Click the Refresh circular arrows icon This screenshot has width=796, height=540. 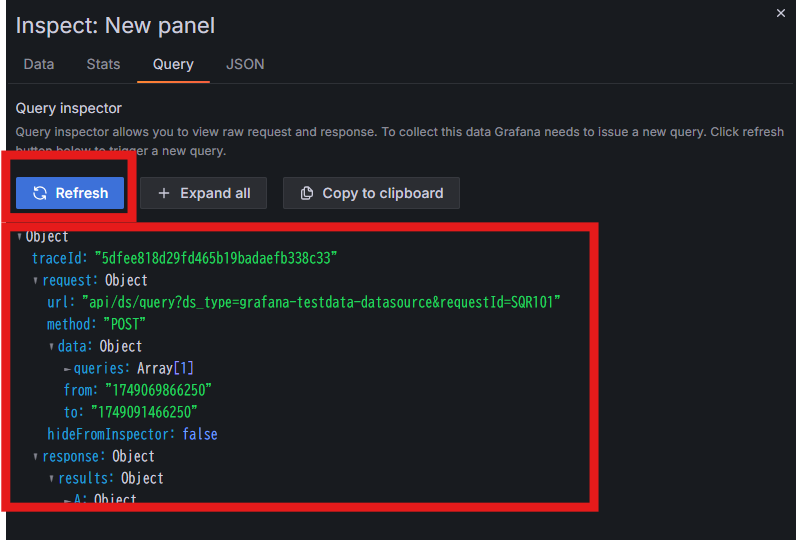(x=40, y=193)
